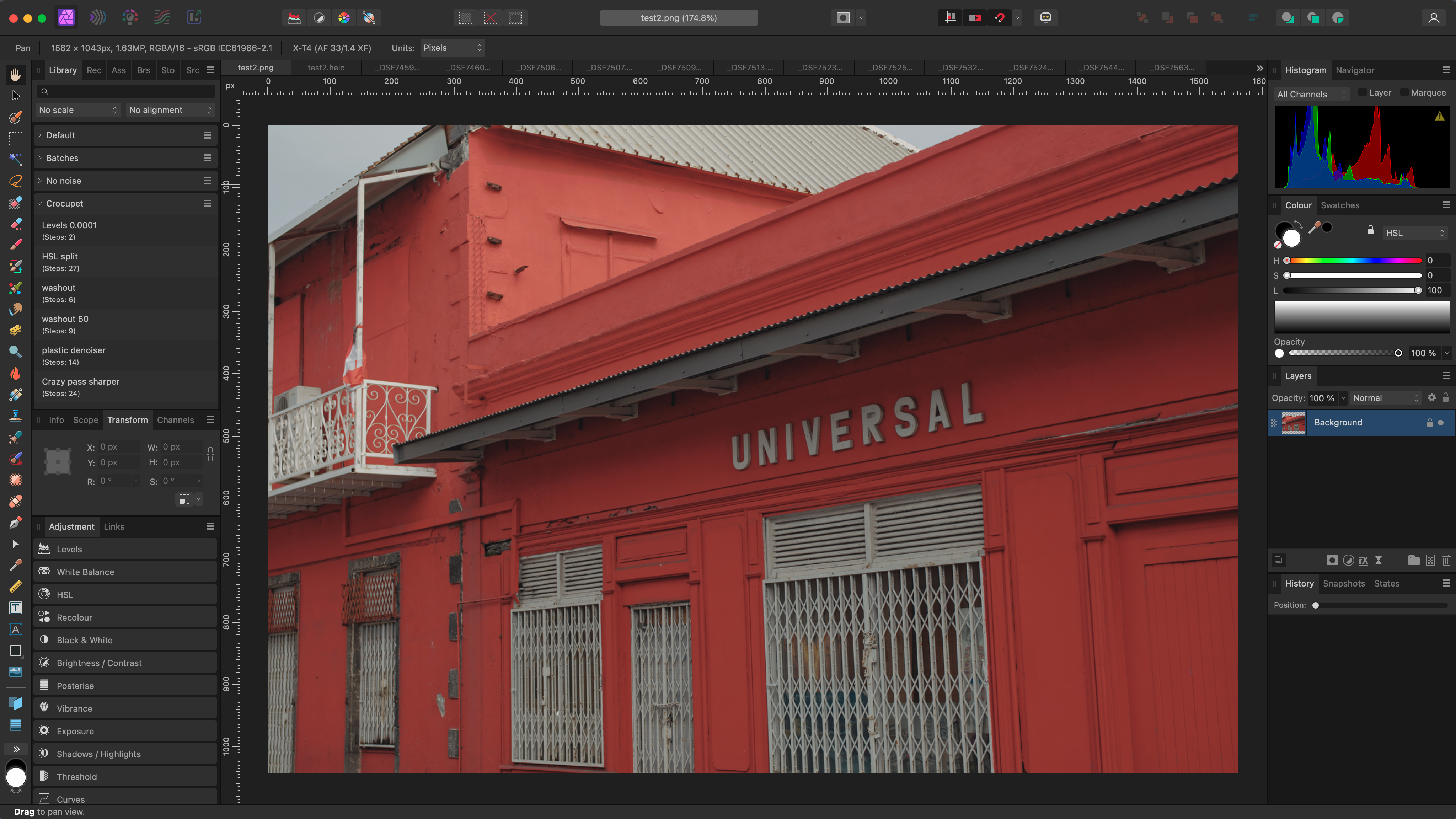Adjust the colour Opacity slider
This screenshot has height=819, width=1456.
point(1344,353)
